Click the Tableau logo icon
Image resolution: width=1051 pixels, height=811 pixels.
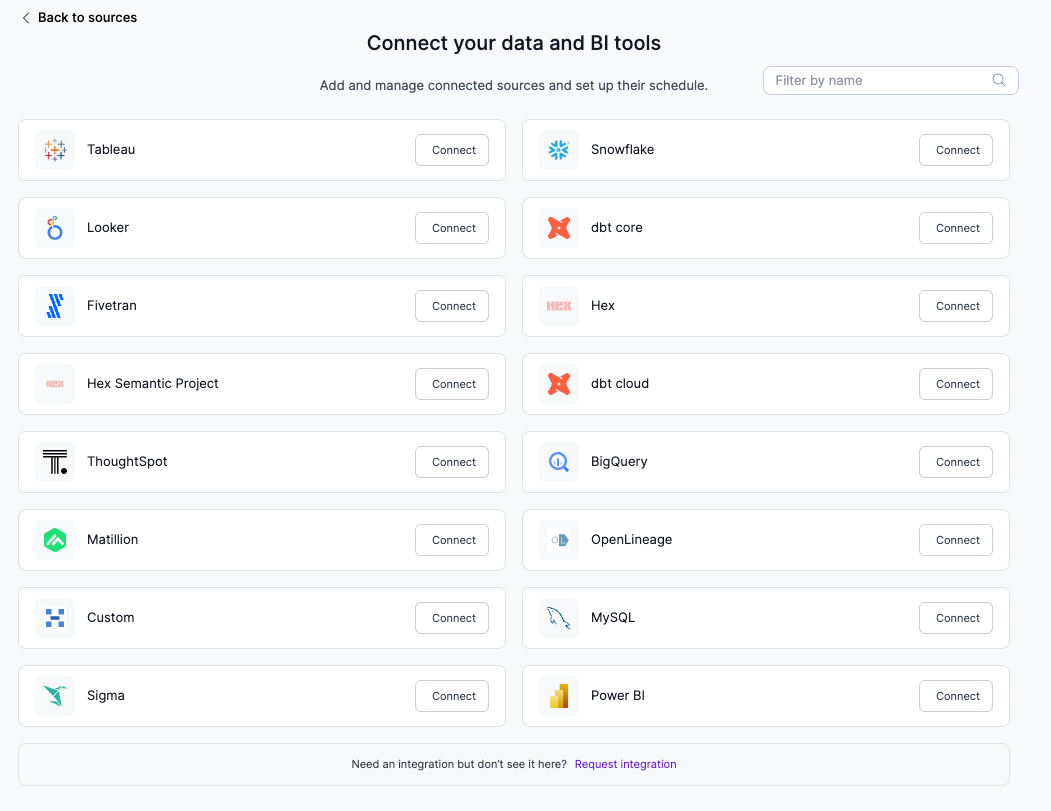[55, 150]
